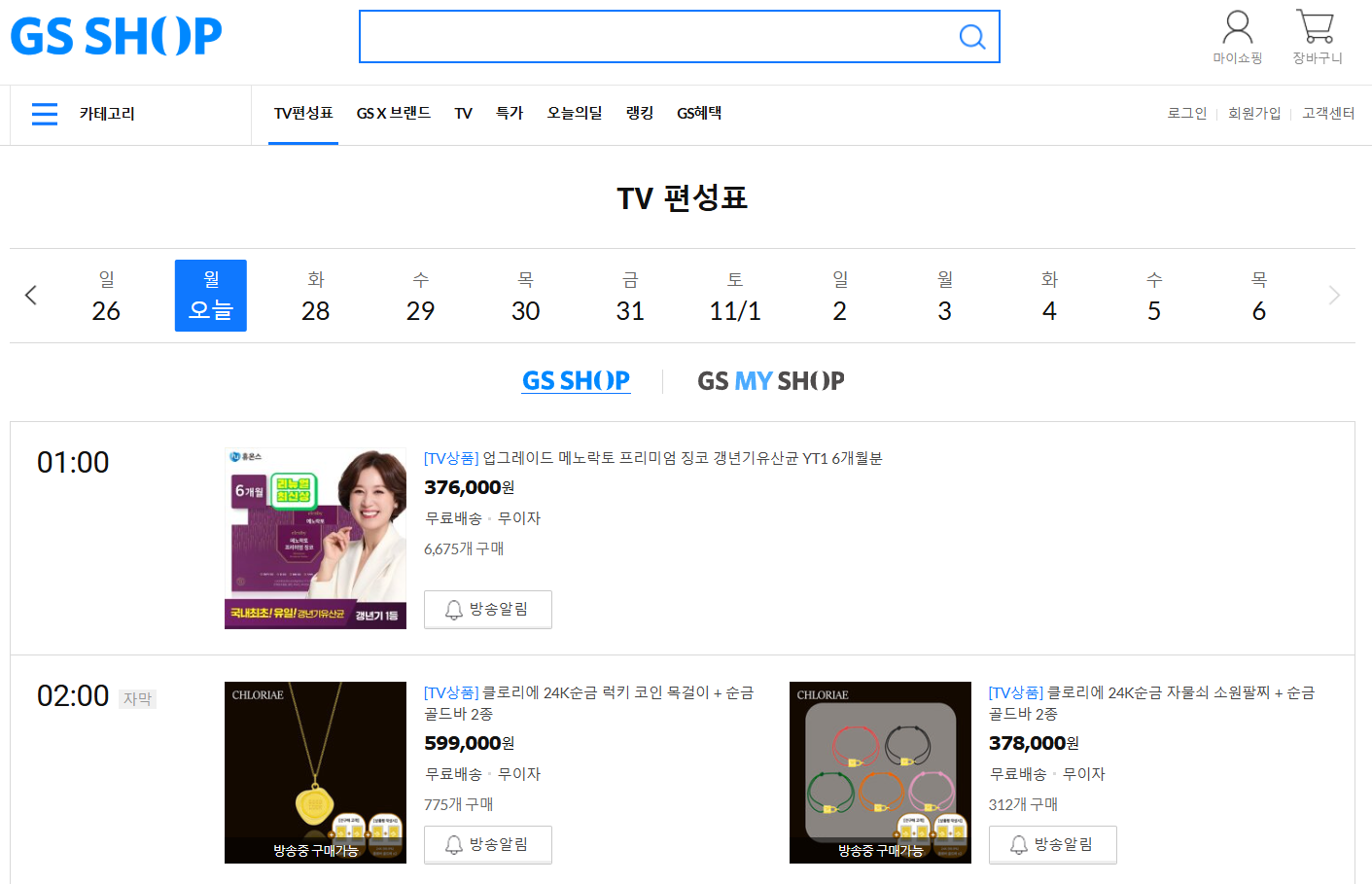Click the 6,675개 구매 text

pos(464,548)
